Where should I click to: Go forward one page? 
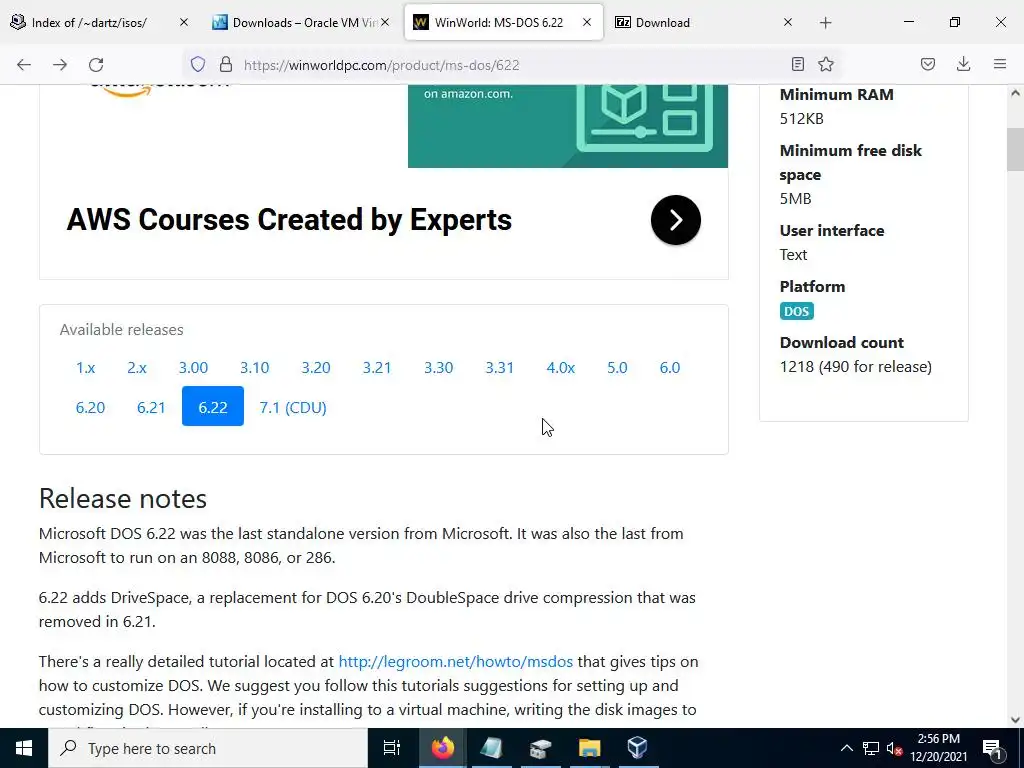tap(60, 65)
